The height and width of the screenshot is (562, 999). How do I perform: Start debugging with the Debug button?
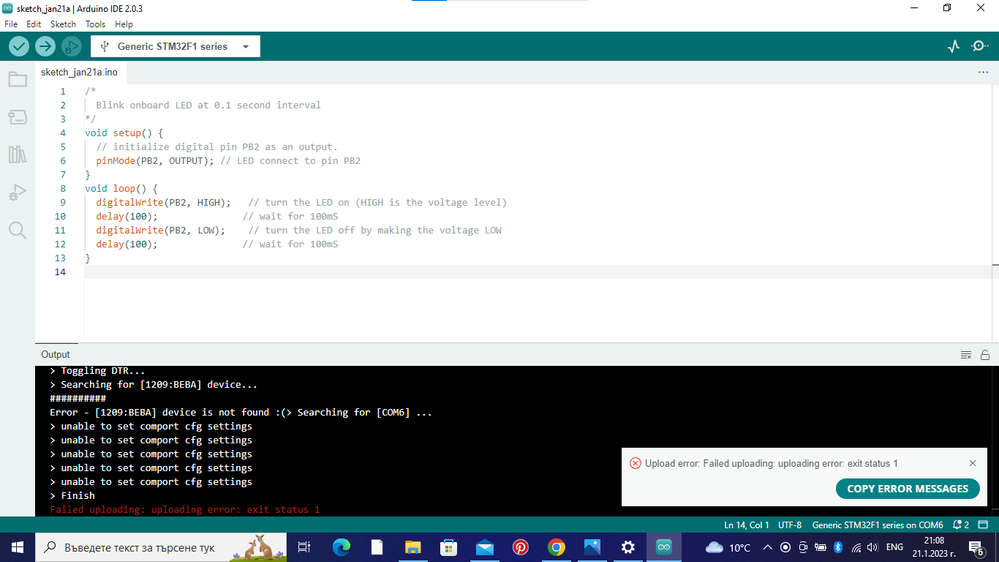coord(71,47)
